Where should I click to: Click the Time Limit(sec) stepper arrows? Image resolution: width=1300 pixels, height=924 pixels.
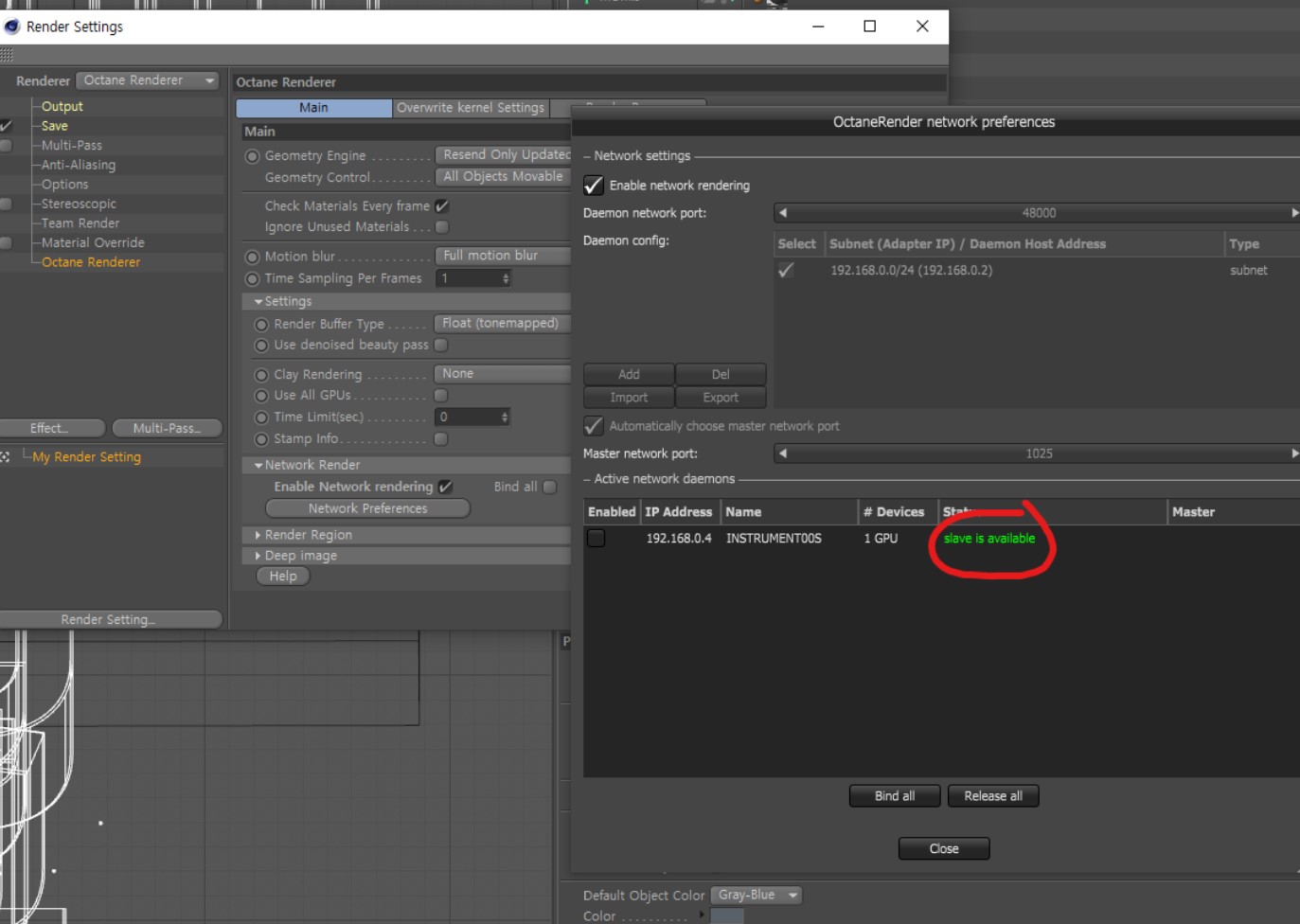click(506, 418)
